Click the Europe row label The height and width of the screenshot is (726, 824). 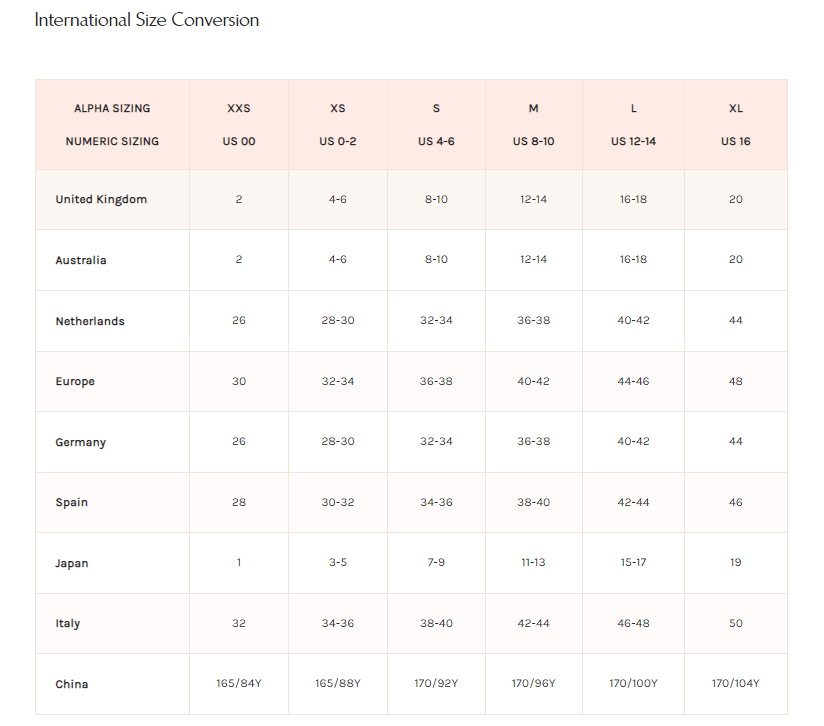[75, 381]
